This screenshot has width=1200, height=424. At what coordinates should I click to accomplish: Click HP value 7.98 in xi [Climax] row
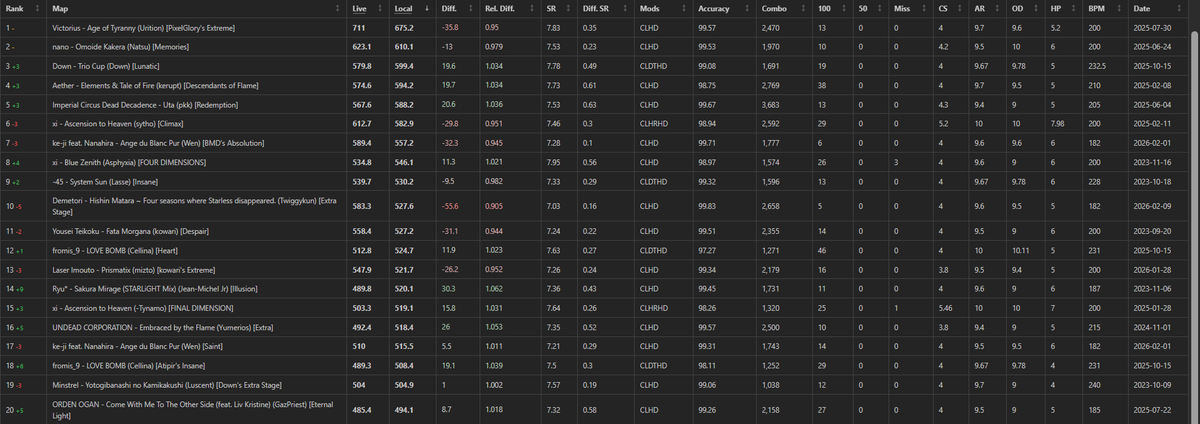pyautogui.click(x=1057, y=123)
